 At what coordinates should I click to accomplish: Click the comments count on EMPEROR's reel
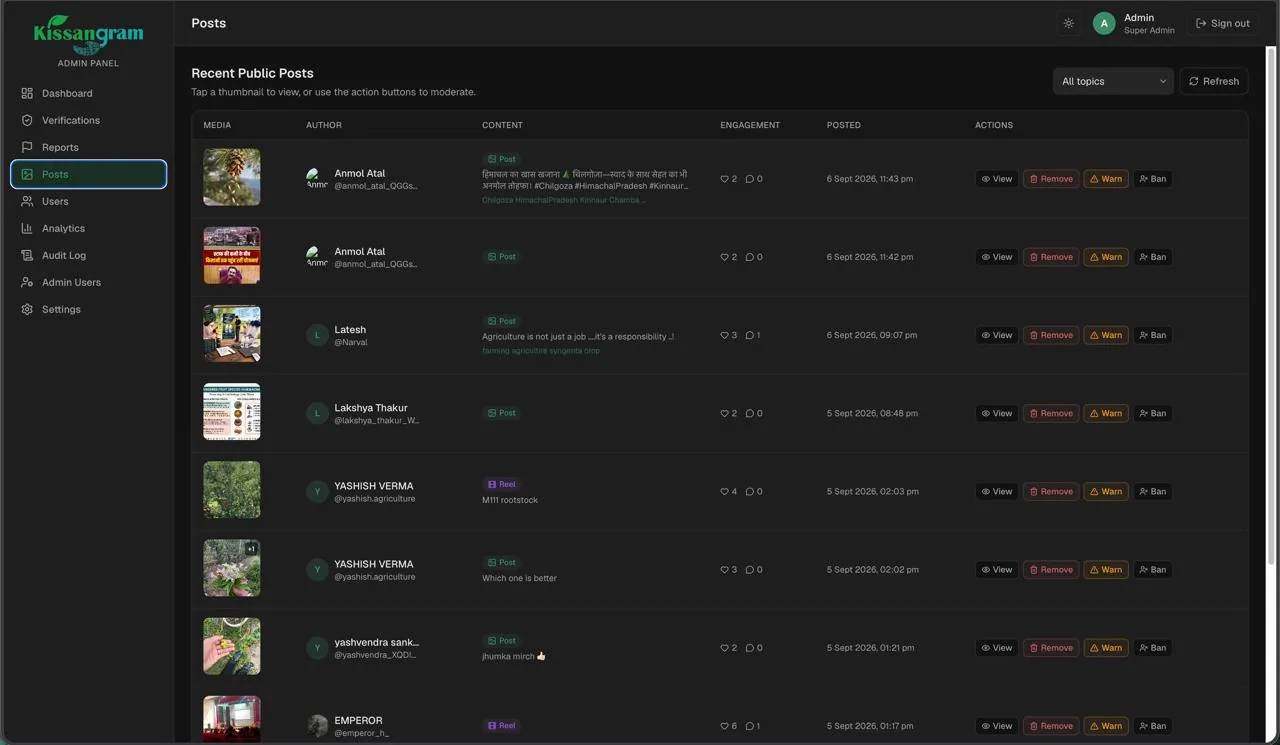click(753, 726)
